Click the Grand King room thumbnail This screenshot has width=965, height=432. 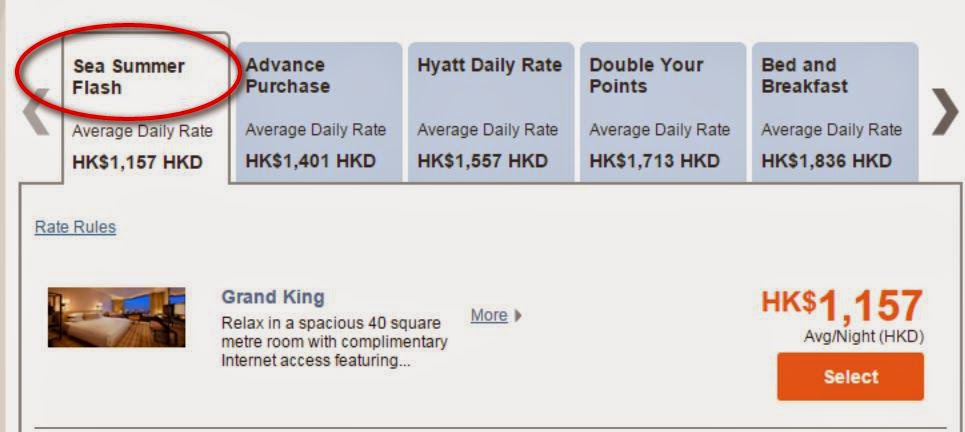[x=116, y=316]
